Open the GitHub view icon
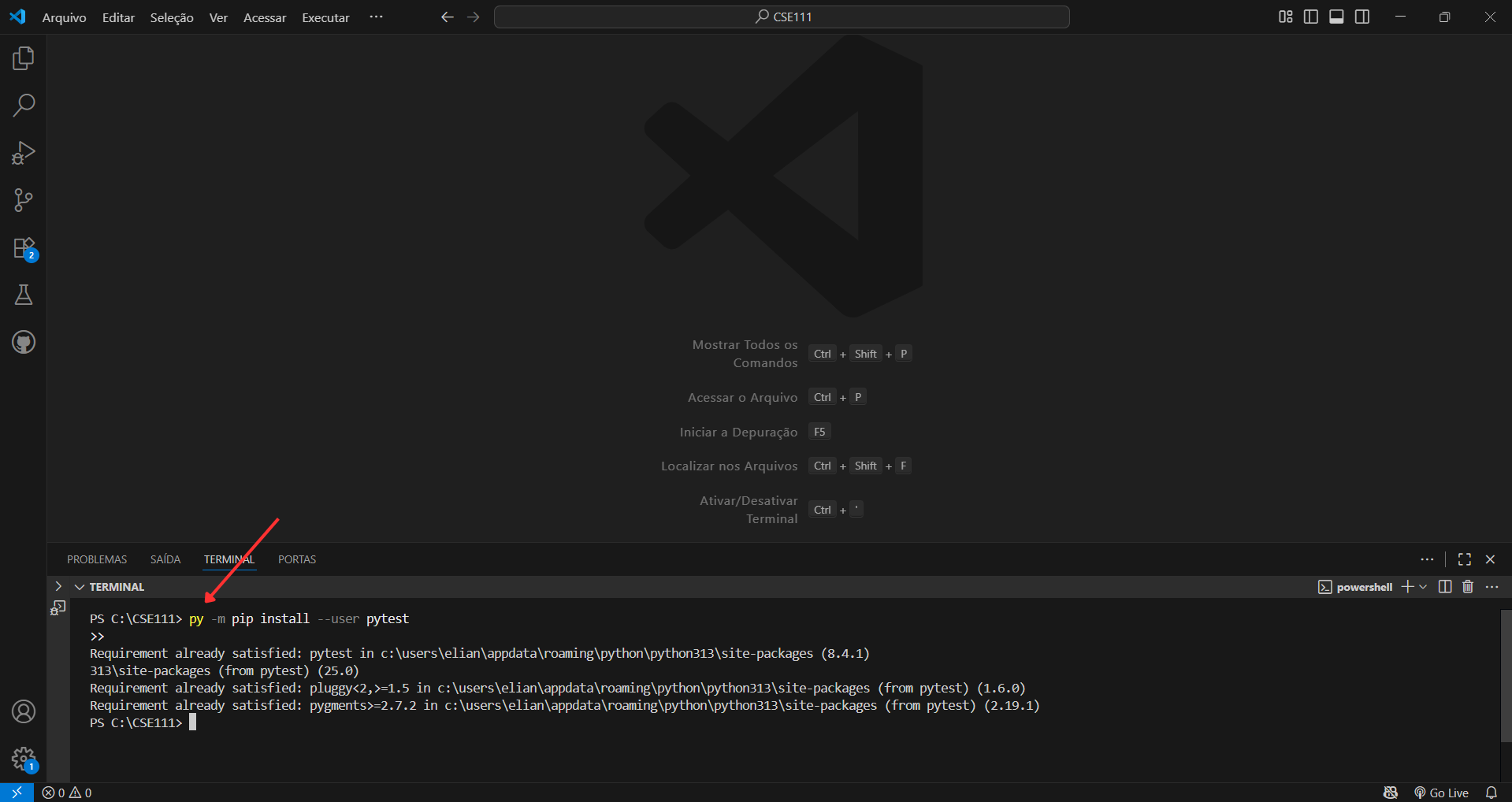The width and height of the screenshot is (1512, 802). (24, 342)
